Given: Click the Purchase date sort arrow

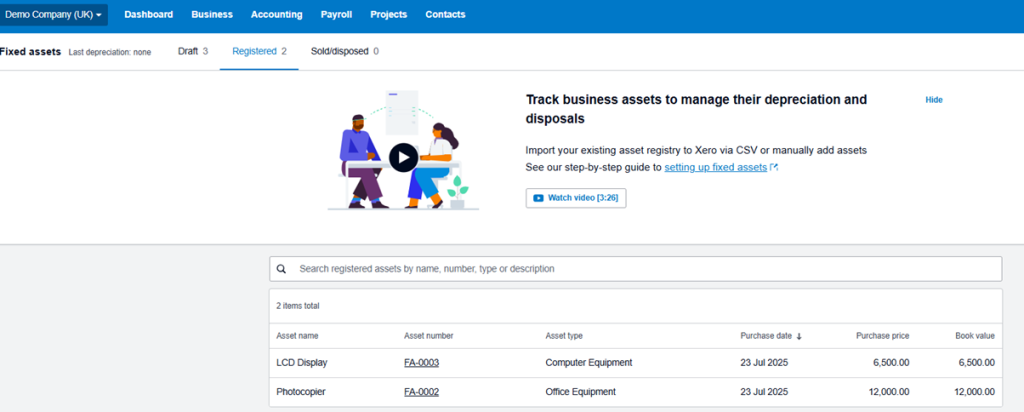Looking at the screenshot, I should [x=799, y=336].
